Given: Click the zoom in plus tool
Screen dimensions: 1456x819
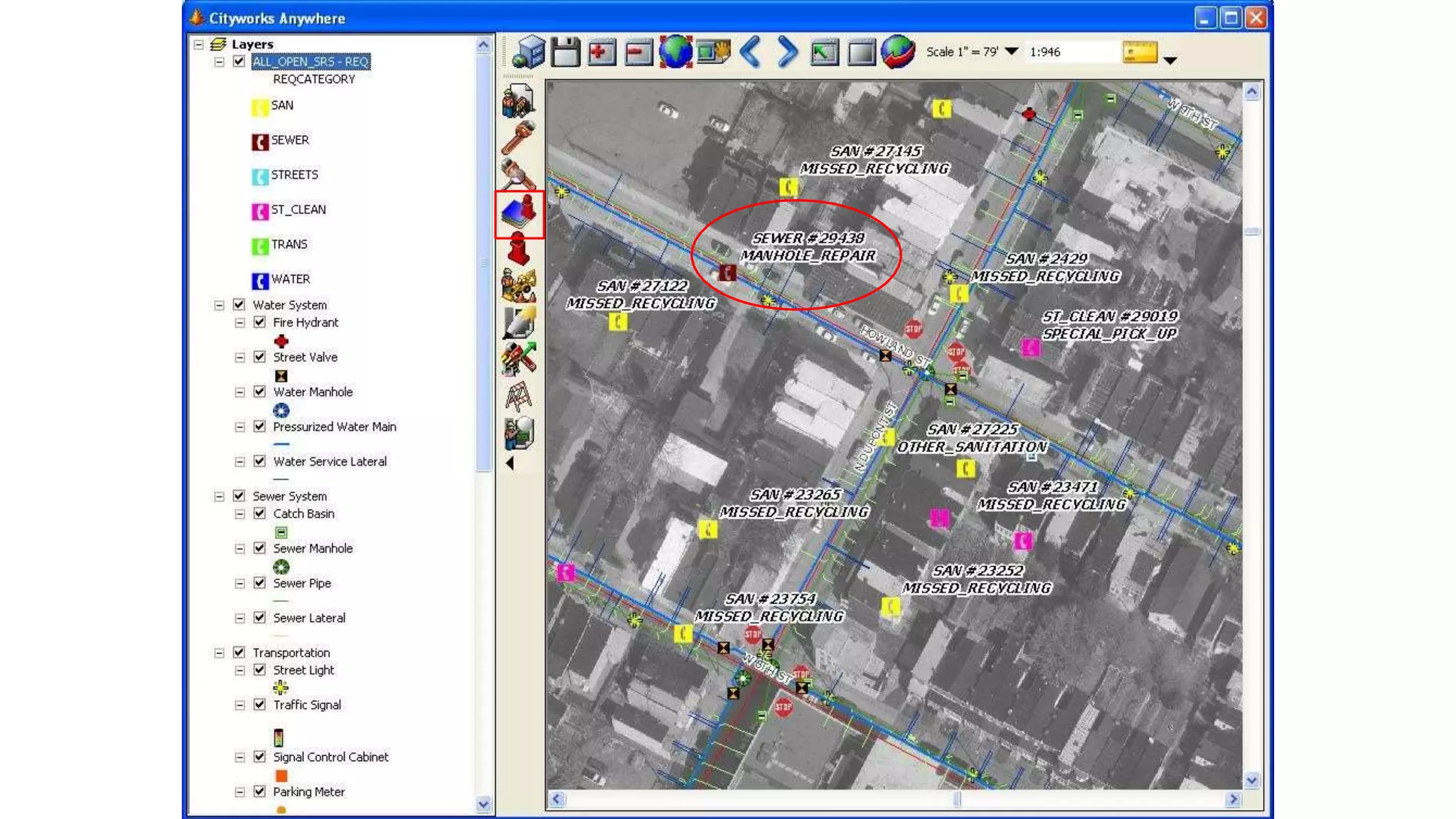Looking at the screenshot, I should coord(601,52).
